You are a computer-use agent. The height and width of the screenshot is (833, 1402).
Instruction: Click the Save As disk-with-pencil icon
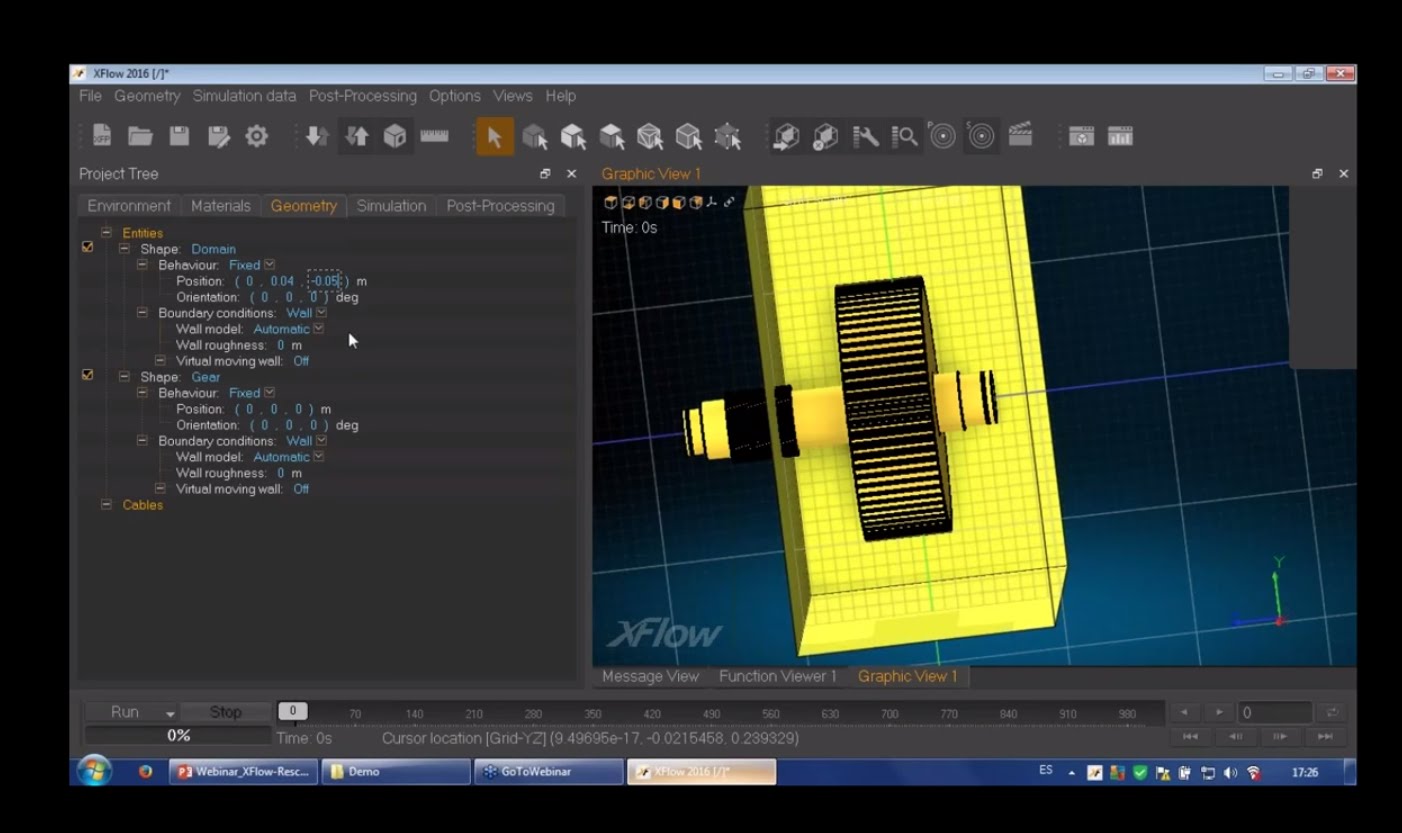coord(217,137)
